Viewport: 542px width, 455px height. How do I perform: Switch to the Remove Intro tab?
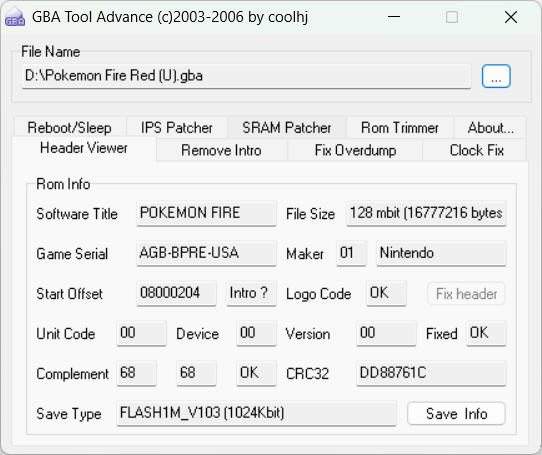tap(221, 150)
